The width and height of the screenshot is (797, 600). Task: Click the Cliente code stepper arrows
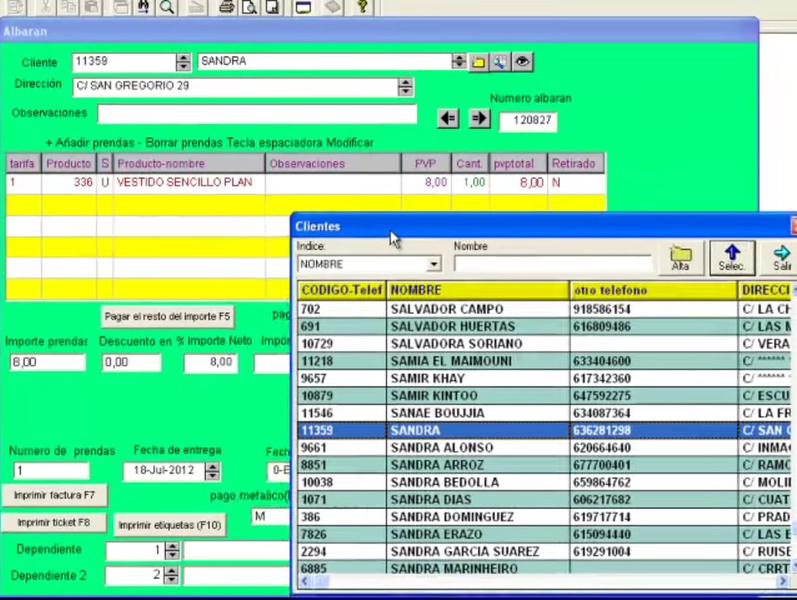click(x=183, y=62)
